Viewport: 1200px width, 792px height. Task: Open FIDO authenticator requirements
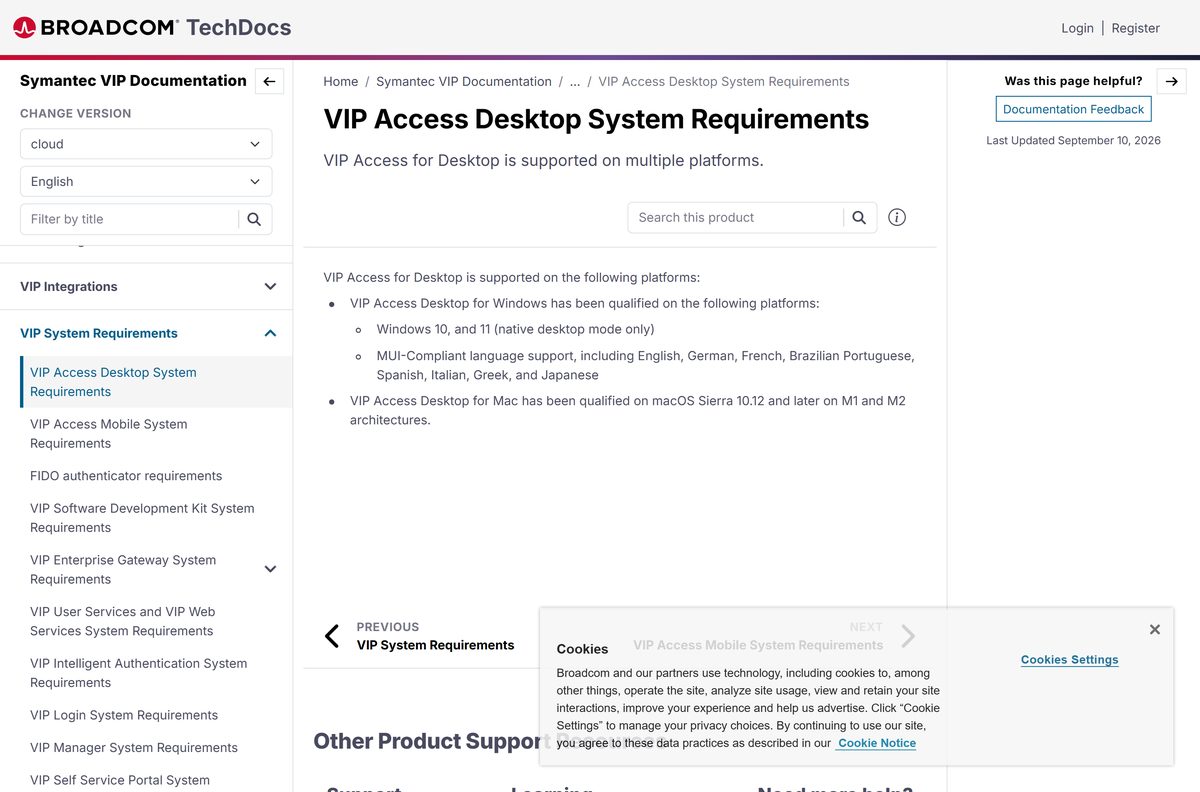(x=126, y=476)
